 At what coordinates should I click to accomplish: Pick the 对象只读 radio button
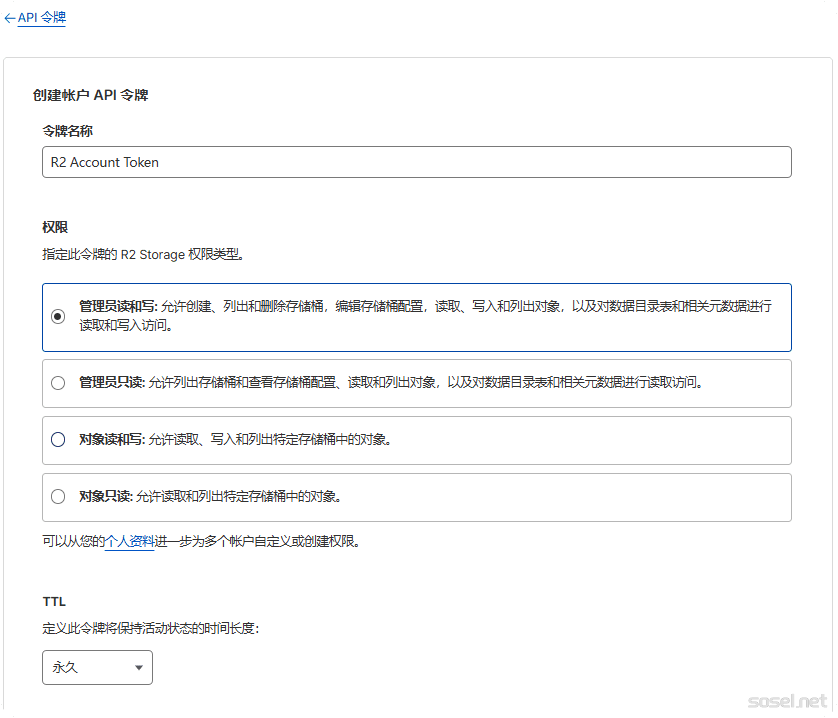point(58,497)
